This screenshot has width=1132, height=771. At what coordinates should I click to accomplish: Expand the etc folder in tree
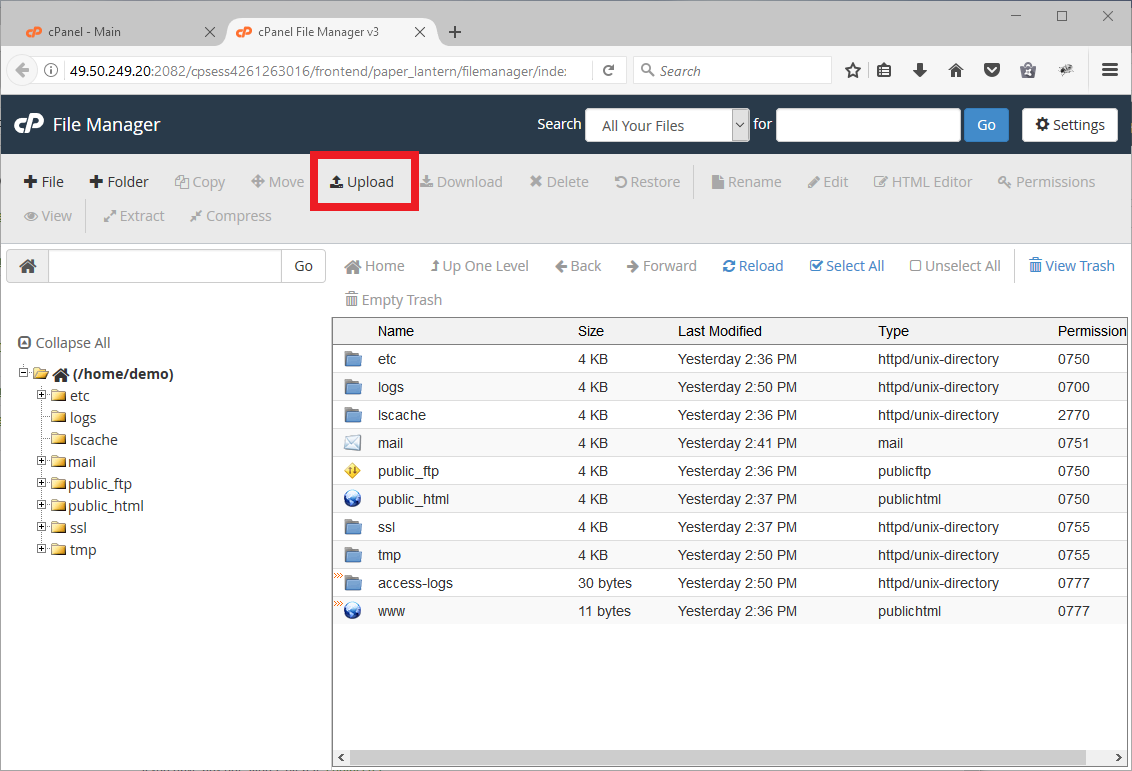pos(42,396)
